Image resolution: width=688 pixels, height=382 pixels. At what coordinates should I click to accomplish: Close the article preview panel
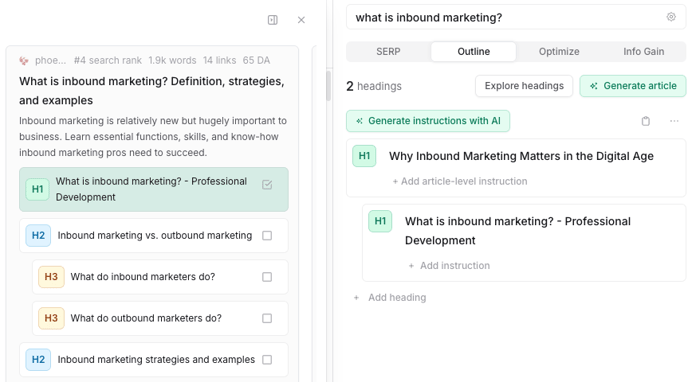point(301,20)
